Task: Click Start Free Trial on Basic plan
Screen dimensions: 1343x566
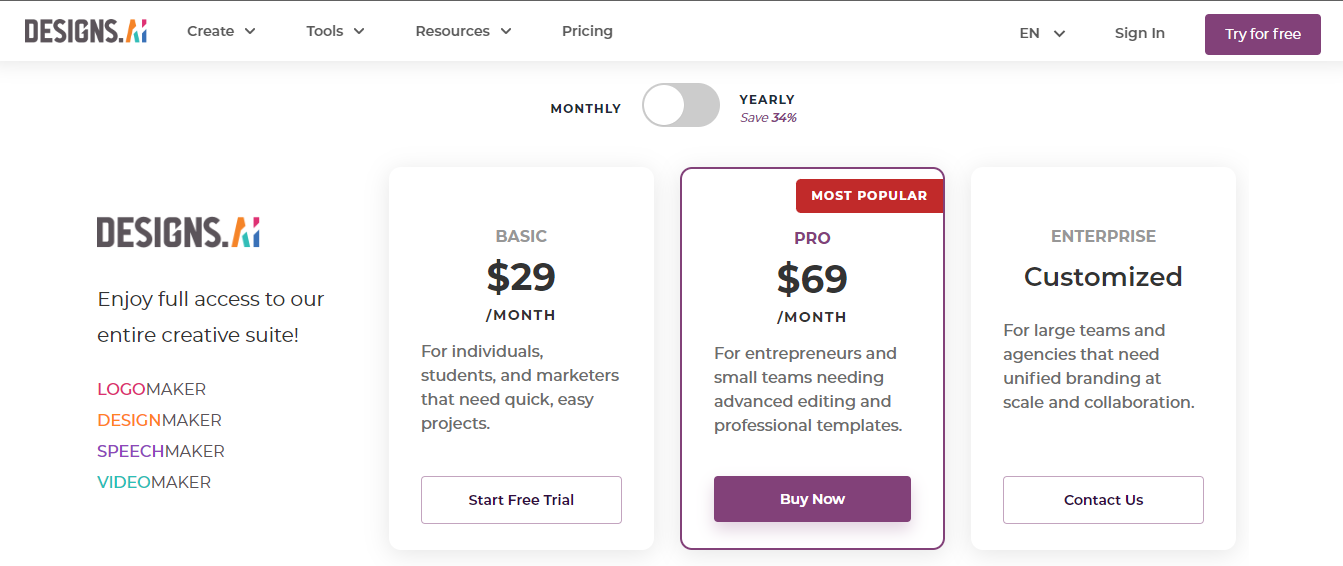Action: [521, 500]
